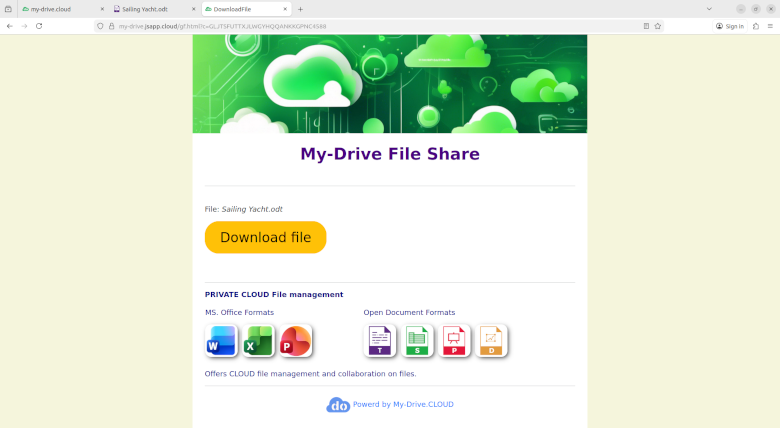View site security padlock info
Screen dimensions: 780x439
111,26
